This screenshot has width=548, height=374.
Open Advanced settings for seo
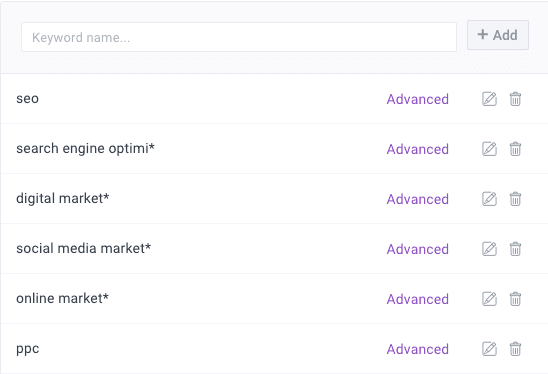click(x=418, y=99)
